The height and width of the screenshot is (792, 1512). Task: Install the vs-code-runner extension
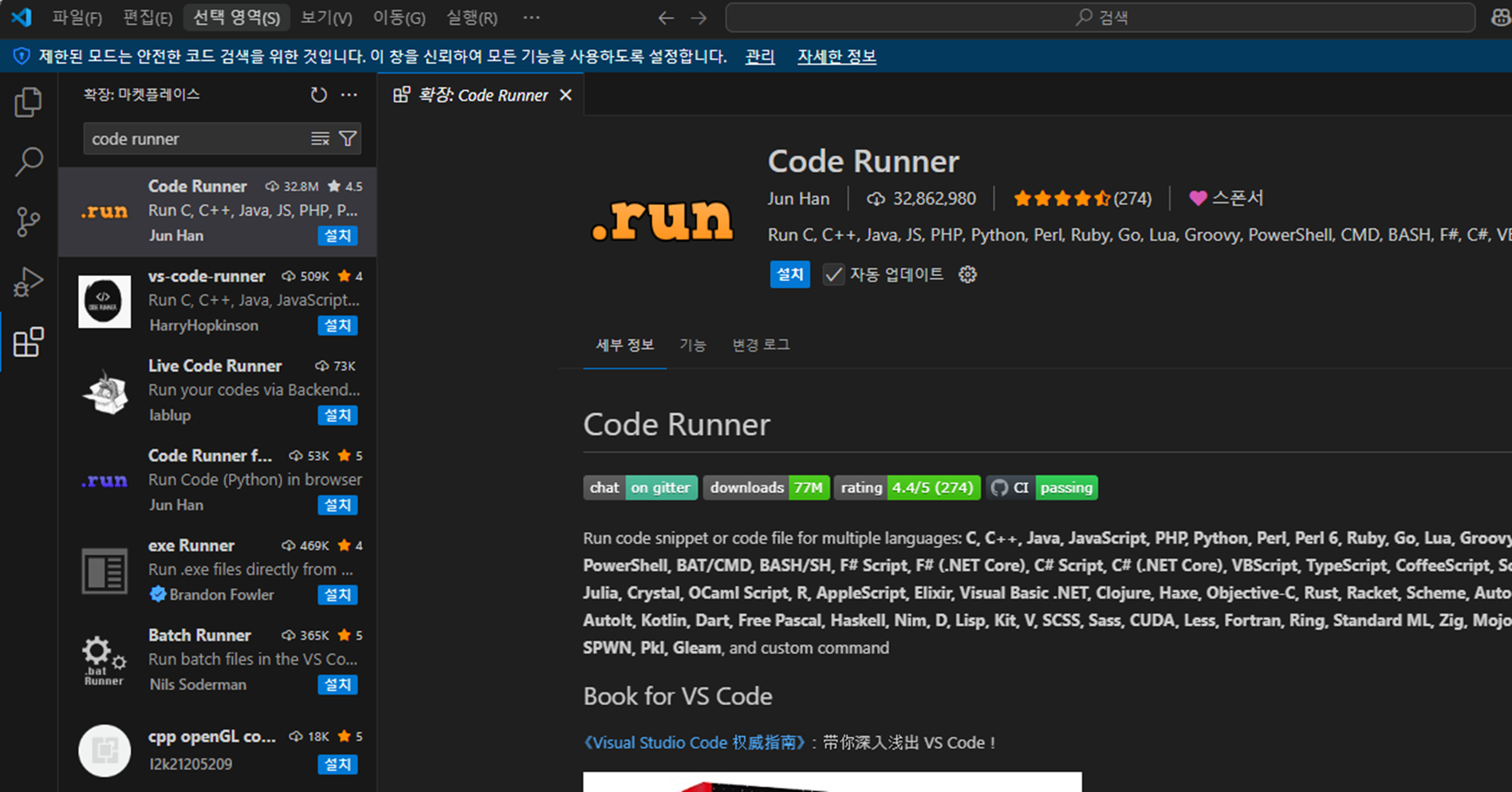(x=338, y=325)
